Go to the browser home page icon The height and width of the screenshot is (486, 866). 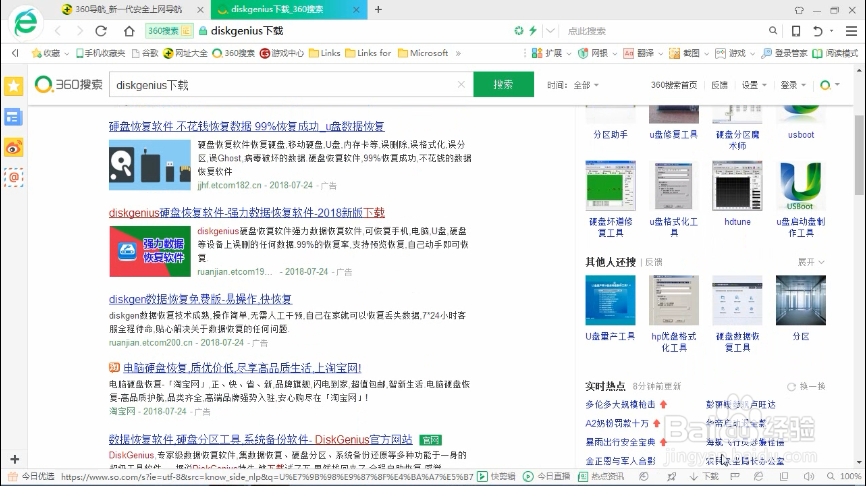[x=129, y=31]
